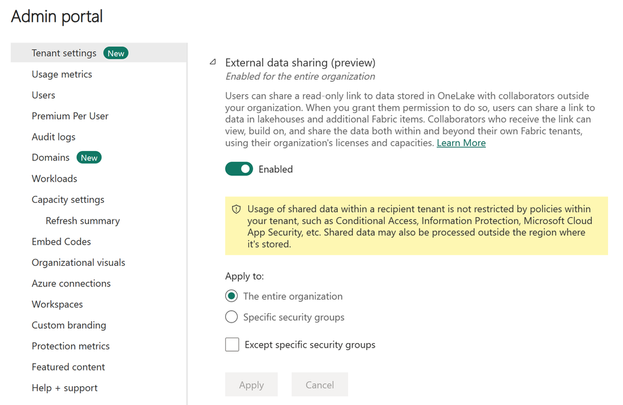This screenshot has width=623, height=405.
Task: Click the Cancel button
Action: pyautogui.click(x=320, y=385)
